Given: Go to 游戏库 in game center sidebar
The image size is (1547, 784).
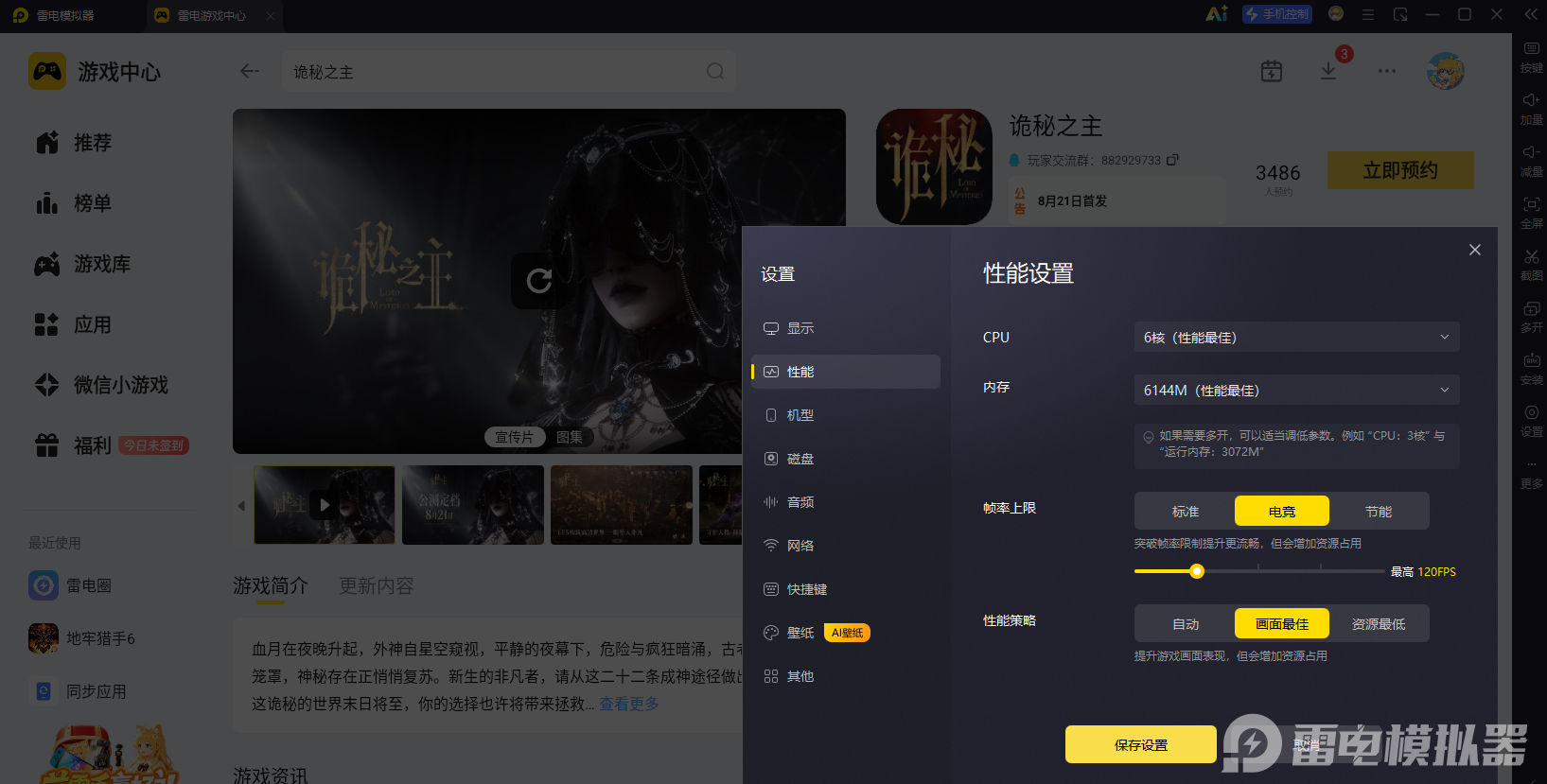Looking at the screenshot, I should 83,264.
